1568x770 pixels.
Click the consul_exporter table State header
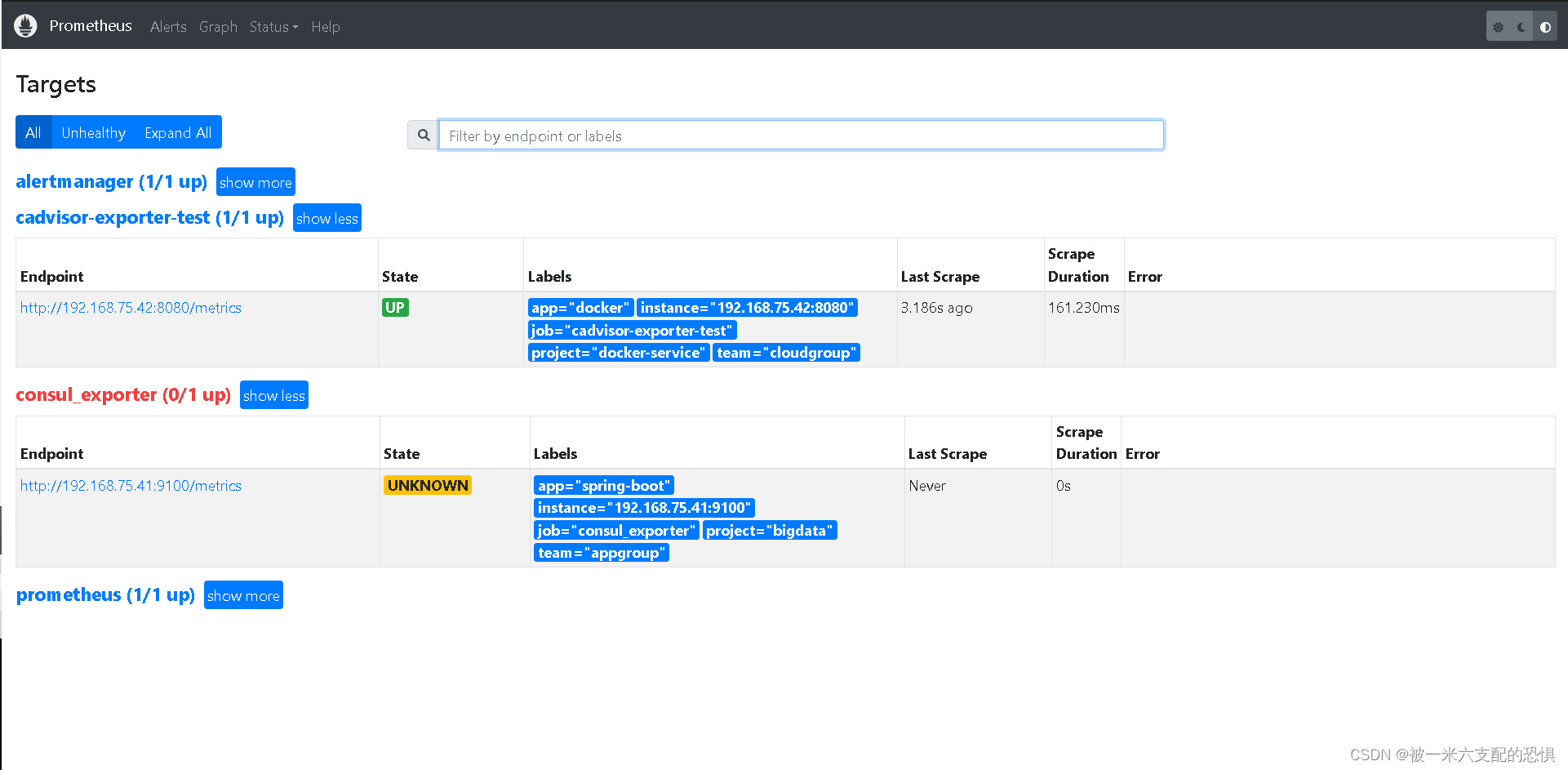point(402,454)
